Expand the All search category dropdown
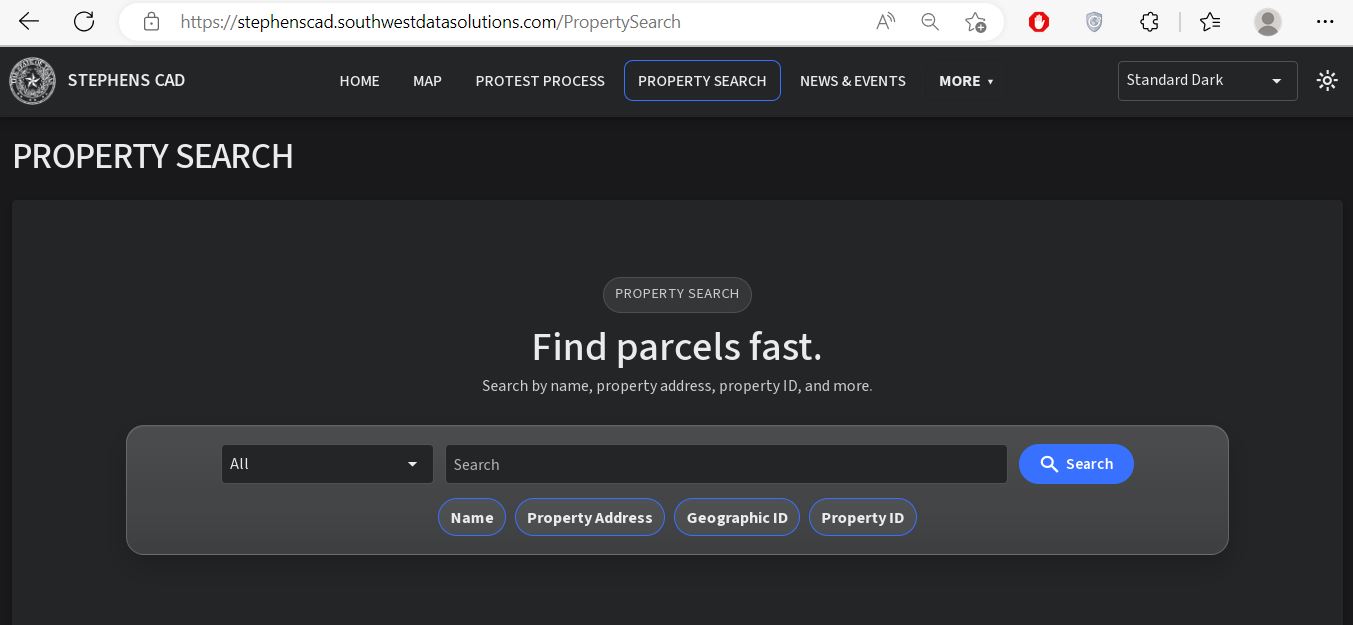 tap(327, 464)
